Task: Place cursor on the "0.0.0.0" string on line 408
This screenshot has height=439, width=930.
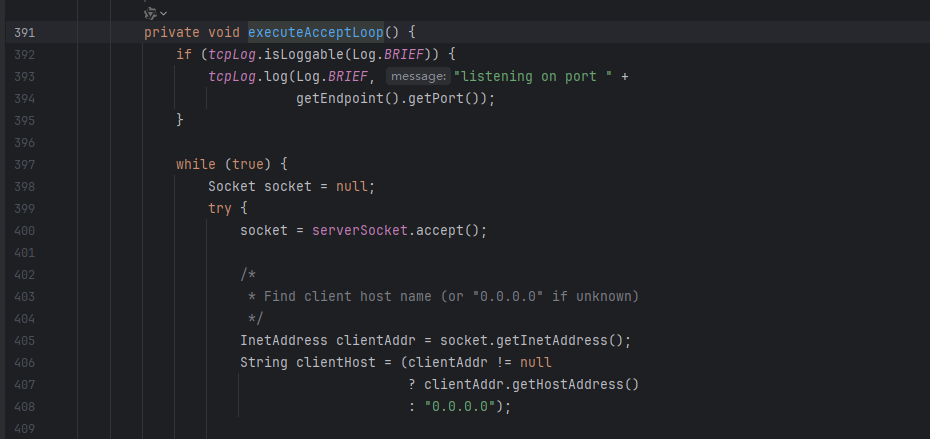Action: [x=460, y=406]
